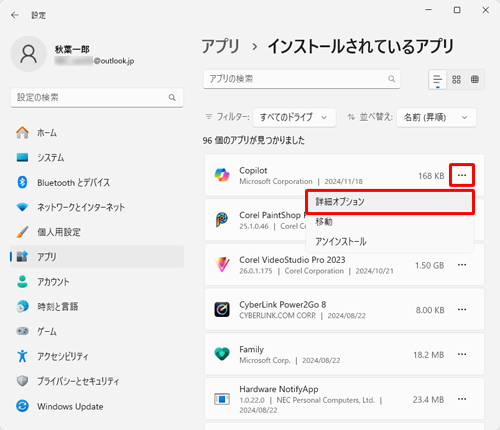This screenshot has height=430, width=500.
Task: Choose 詳細オプション from the context menu
Action: pos(390,202)
